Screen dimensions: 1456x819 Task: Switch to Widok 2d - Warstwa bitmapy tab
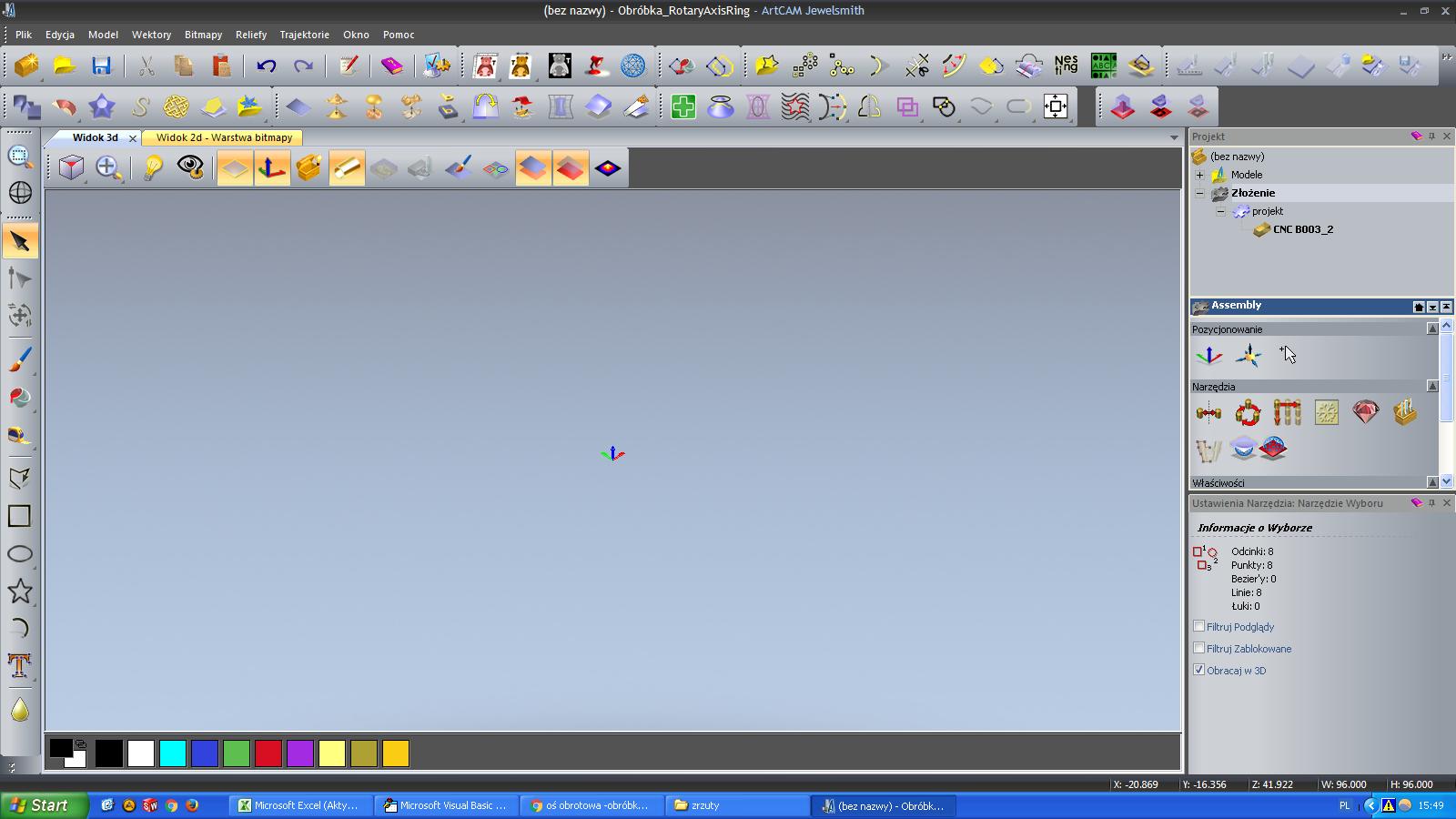coord(224,137)
